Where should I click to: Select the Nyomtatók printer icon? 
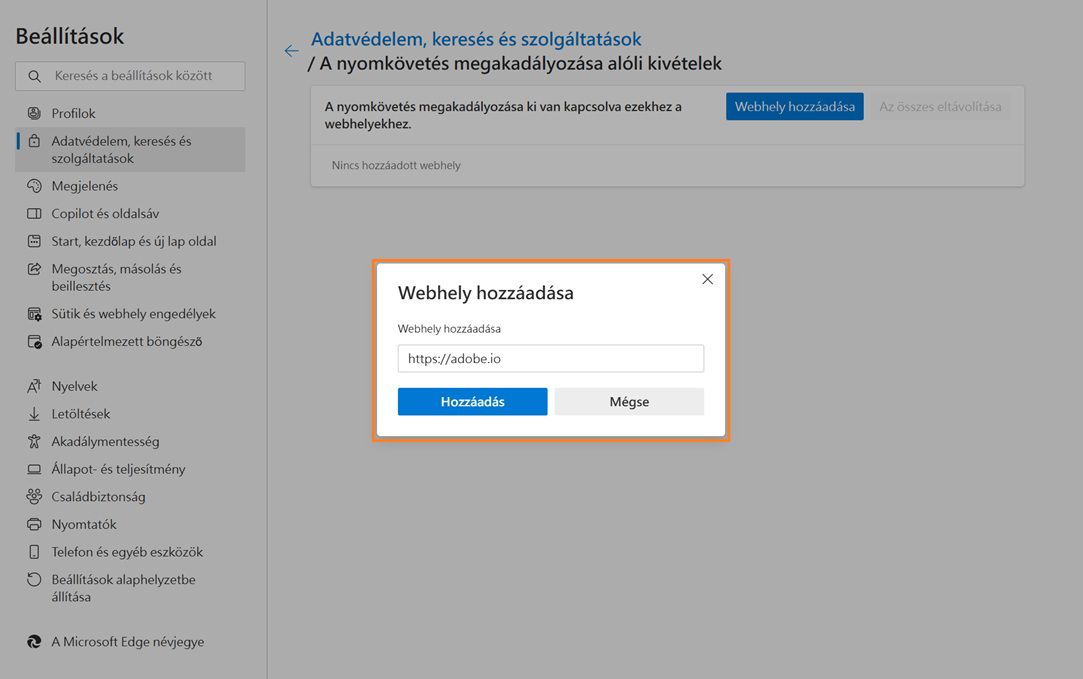34,523
